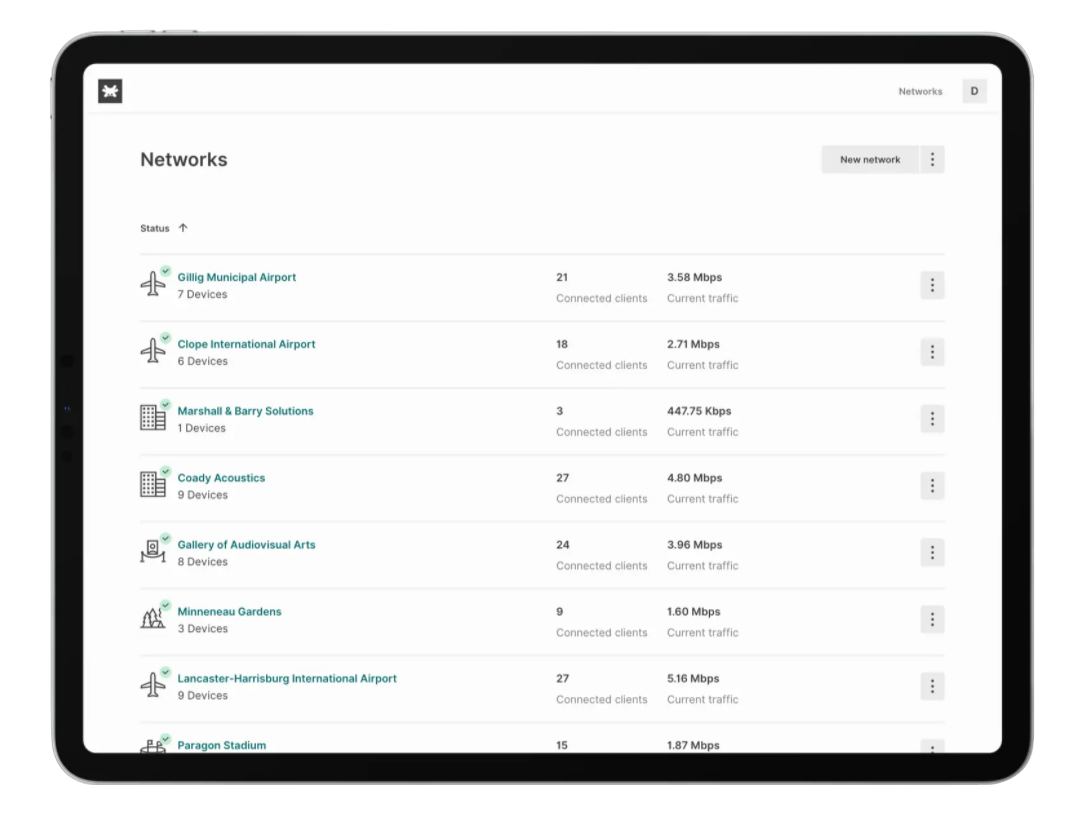1070x814 pixels.
Task: Click the 21 connected clients value
Action: 562,278
